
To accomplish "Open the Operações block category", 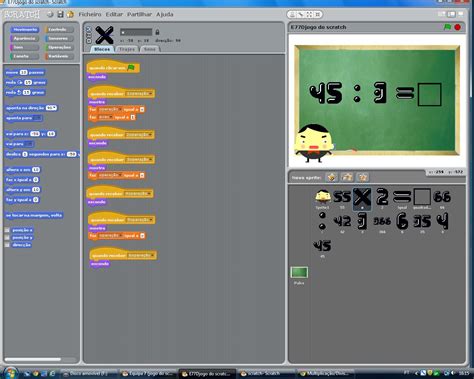I will pyautogui.click(x=59, y=47).
